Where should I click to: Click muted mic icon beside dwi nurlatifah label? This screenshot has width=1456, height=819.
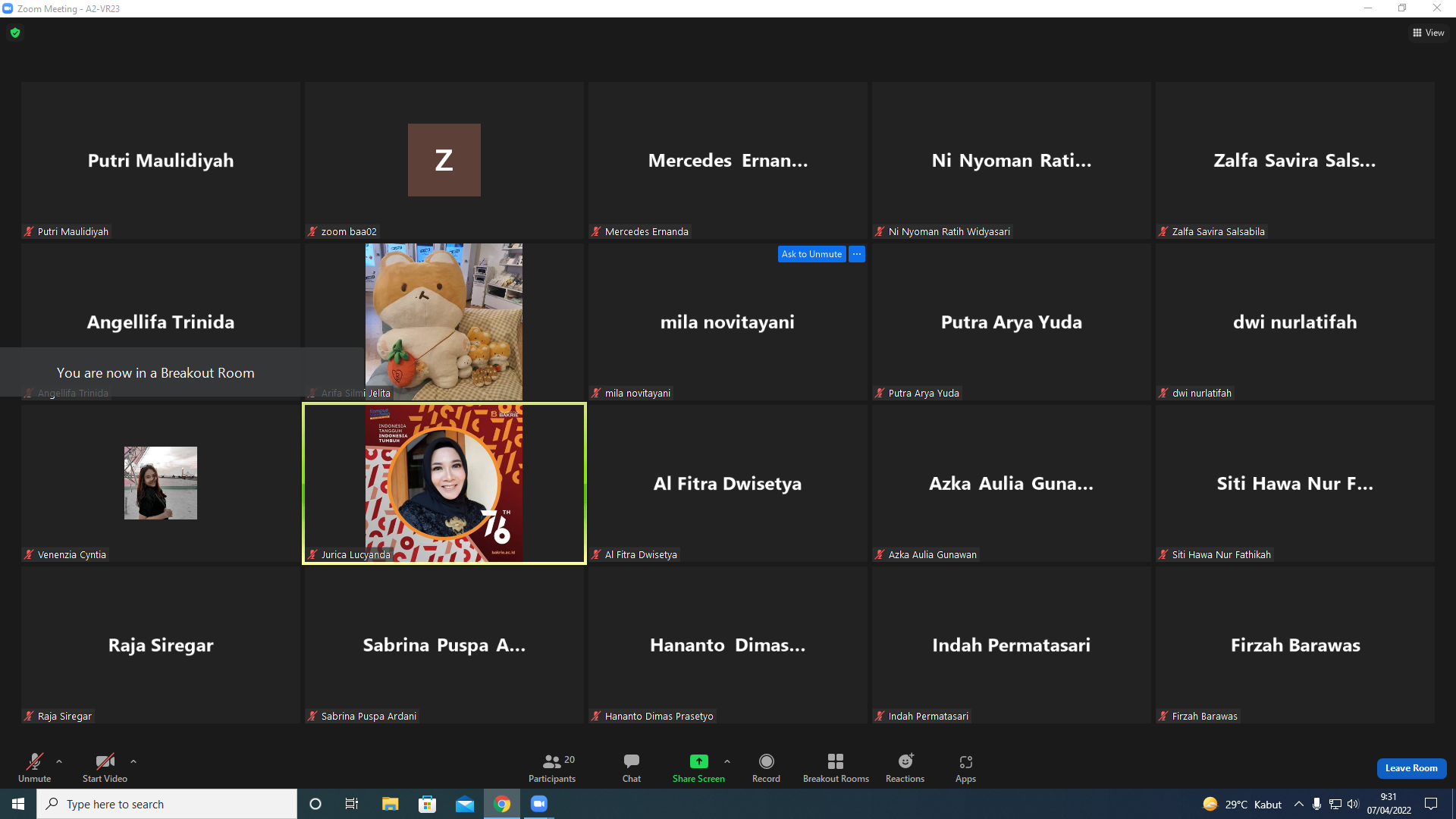tap(1163, 394)
